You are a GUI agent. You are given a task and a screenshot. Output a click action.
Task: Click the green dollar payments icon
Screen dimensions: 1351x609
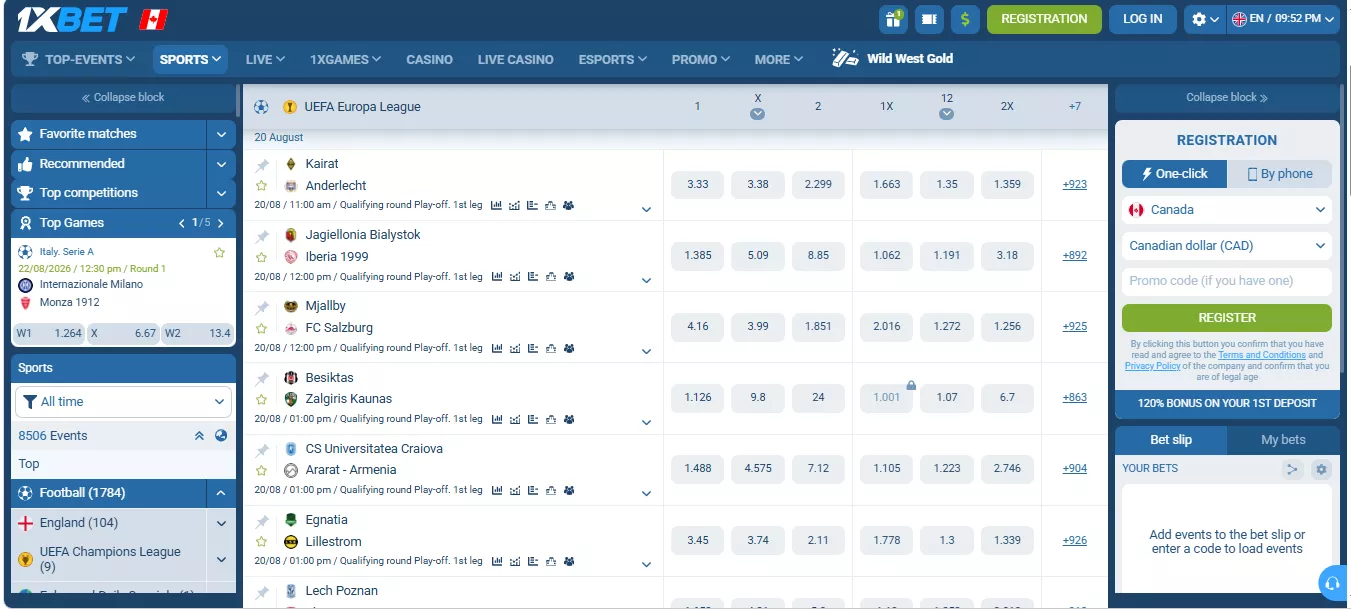(x=966, y=19)
